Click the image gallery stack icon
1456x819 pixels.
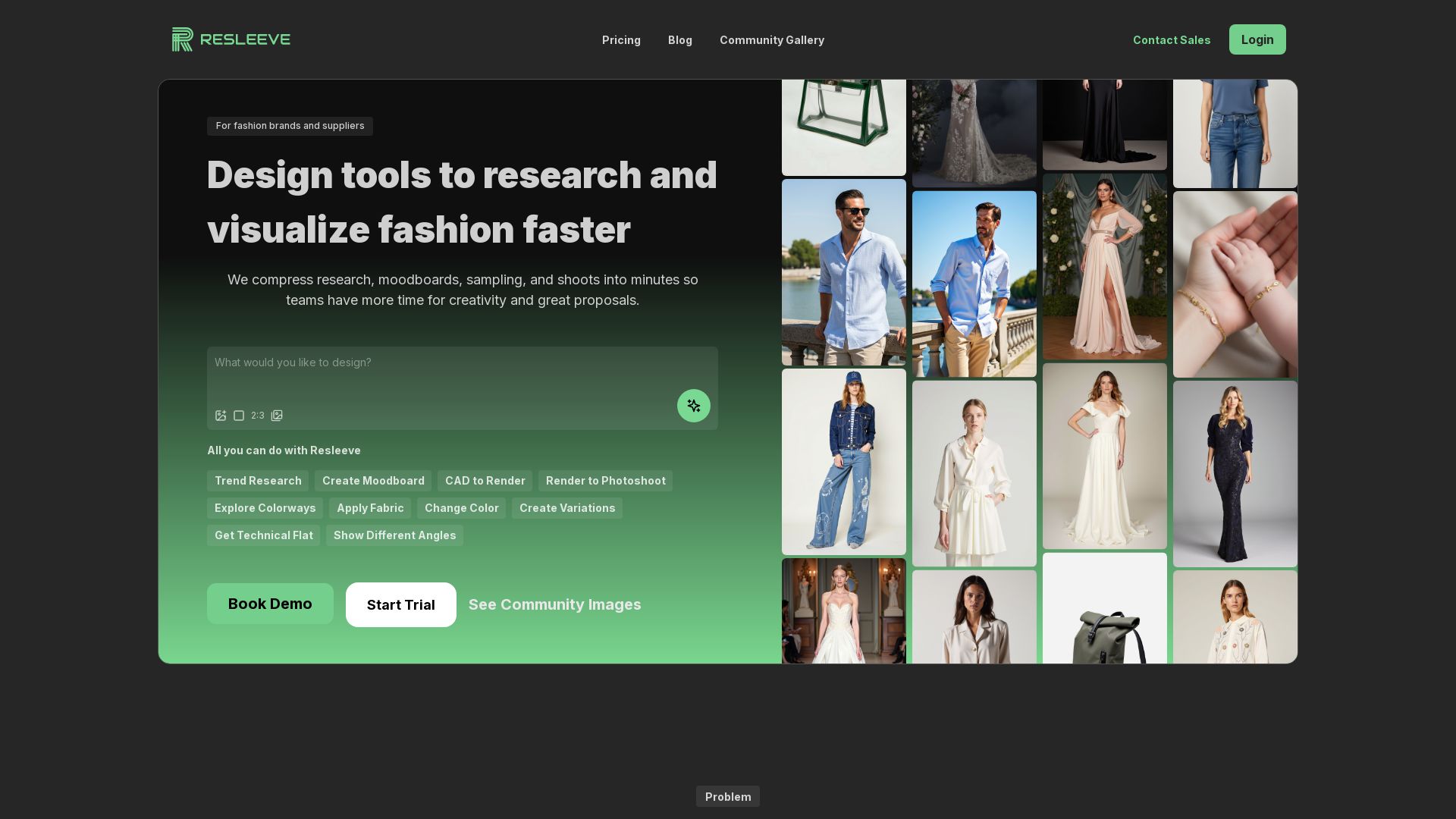277,416
